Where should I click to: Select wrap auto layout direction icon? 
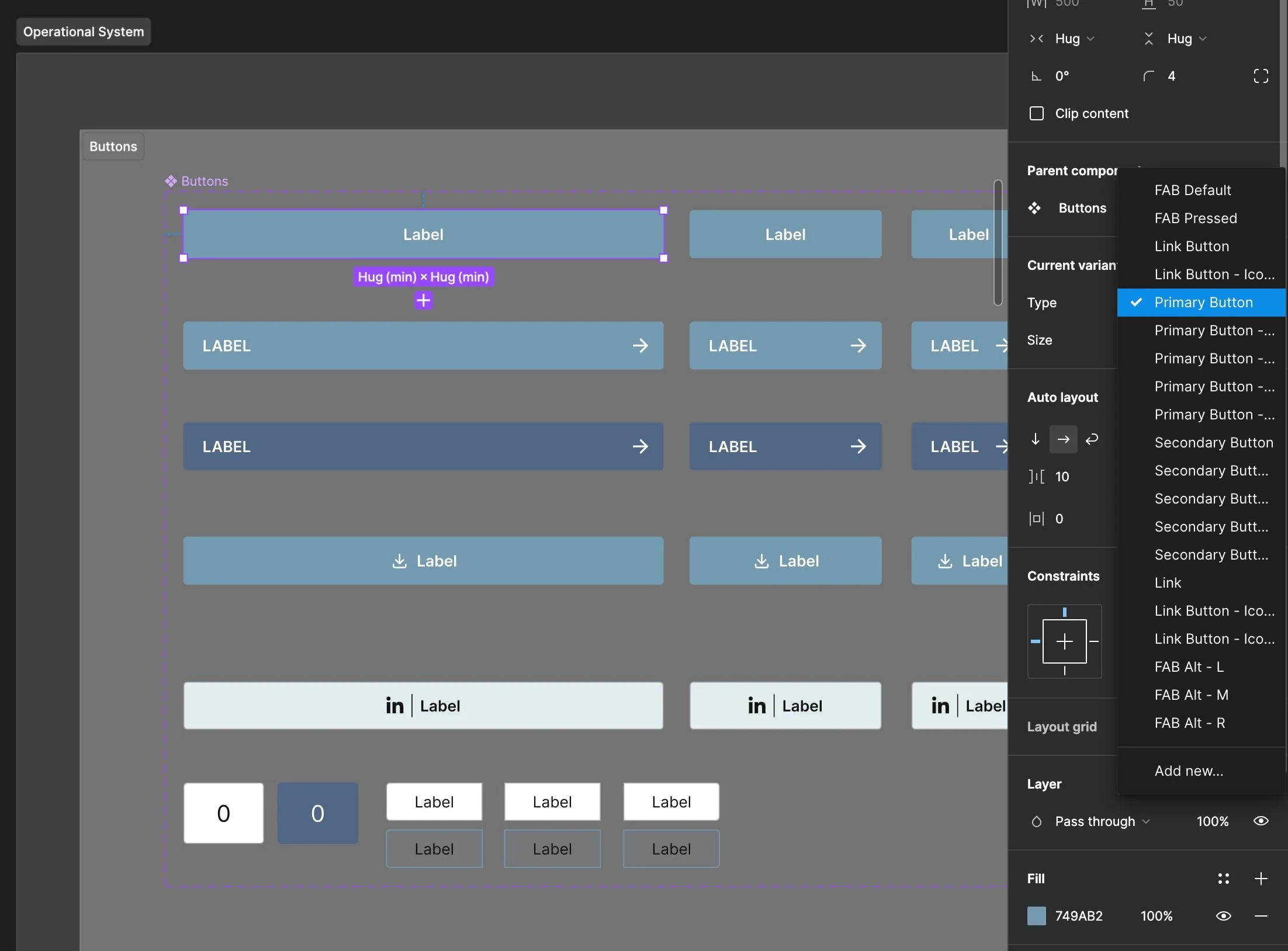point(1092,439)
